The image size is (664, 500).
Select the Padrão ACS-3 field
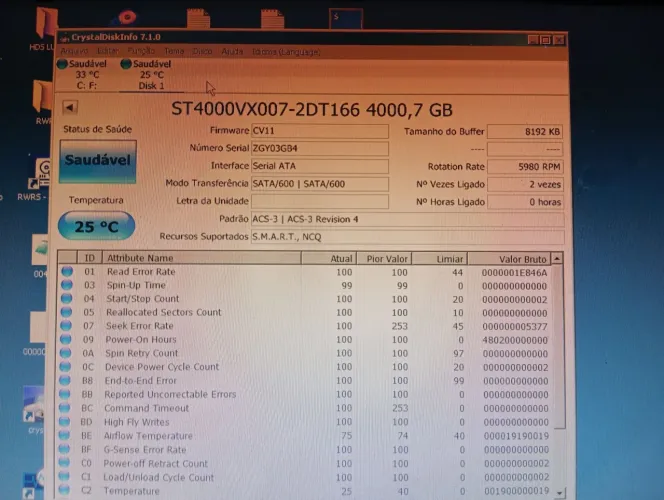(x=407, y=219)
